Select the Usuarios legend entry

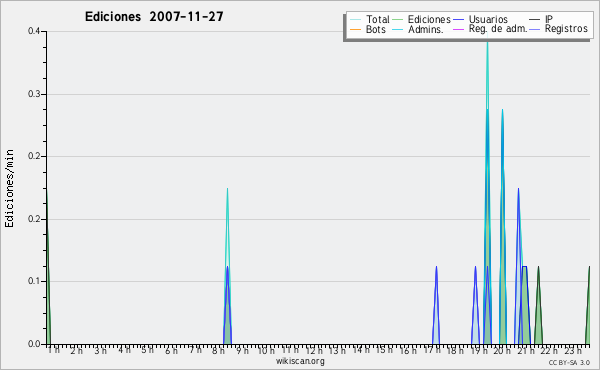click(x=481, y=19)
